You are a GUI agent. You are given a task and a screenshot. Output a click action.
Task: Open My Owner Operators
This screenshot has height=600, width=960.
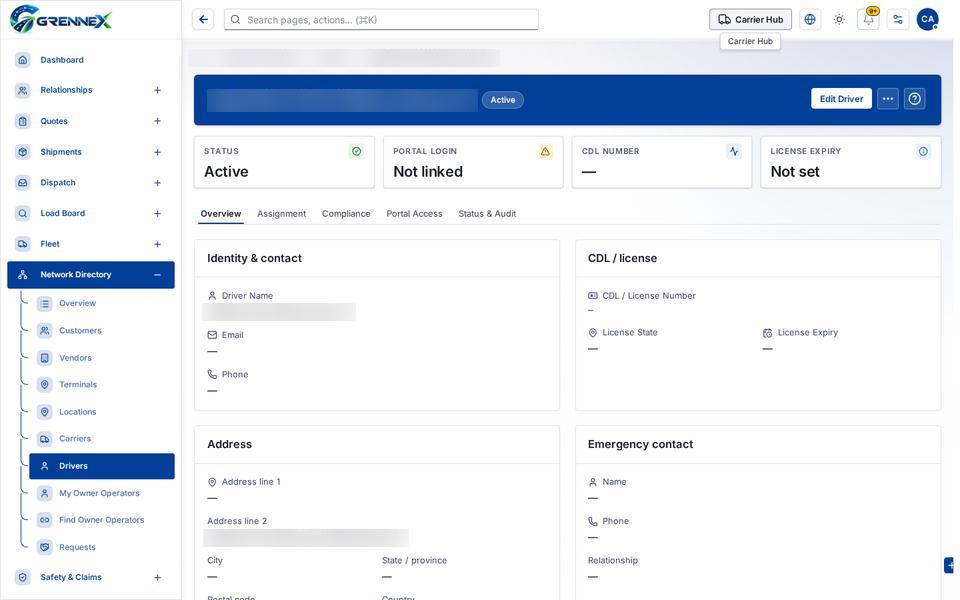click(102, 493)
